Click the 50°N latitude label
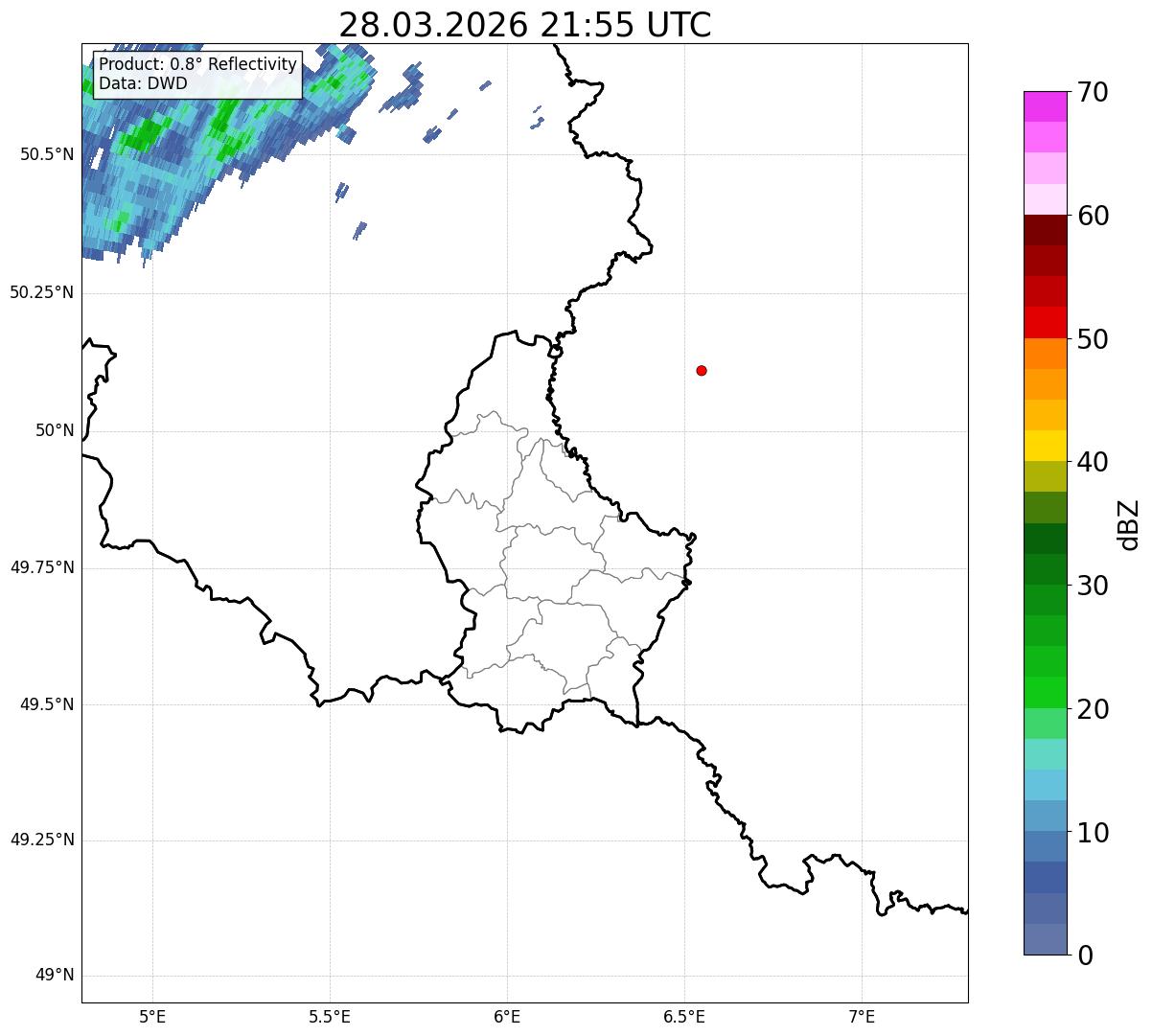This screenshot has height=1036, width=1152. tap(55, 430)
